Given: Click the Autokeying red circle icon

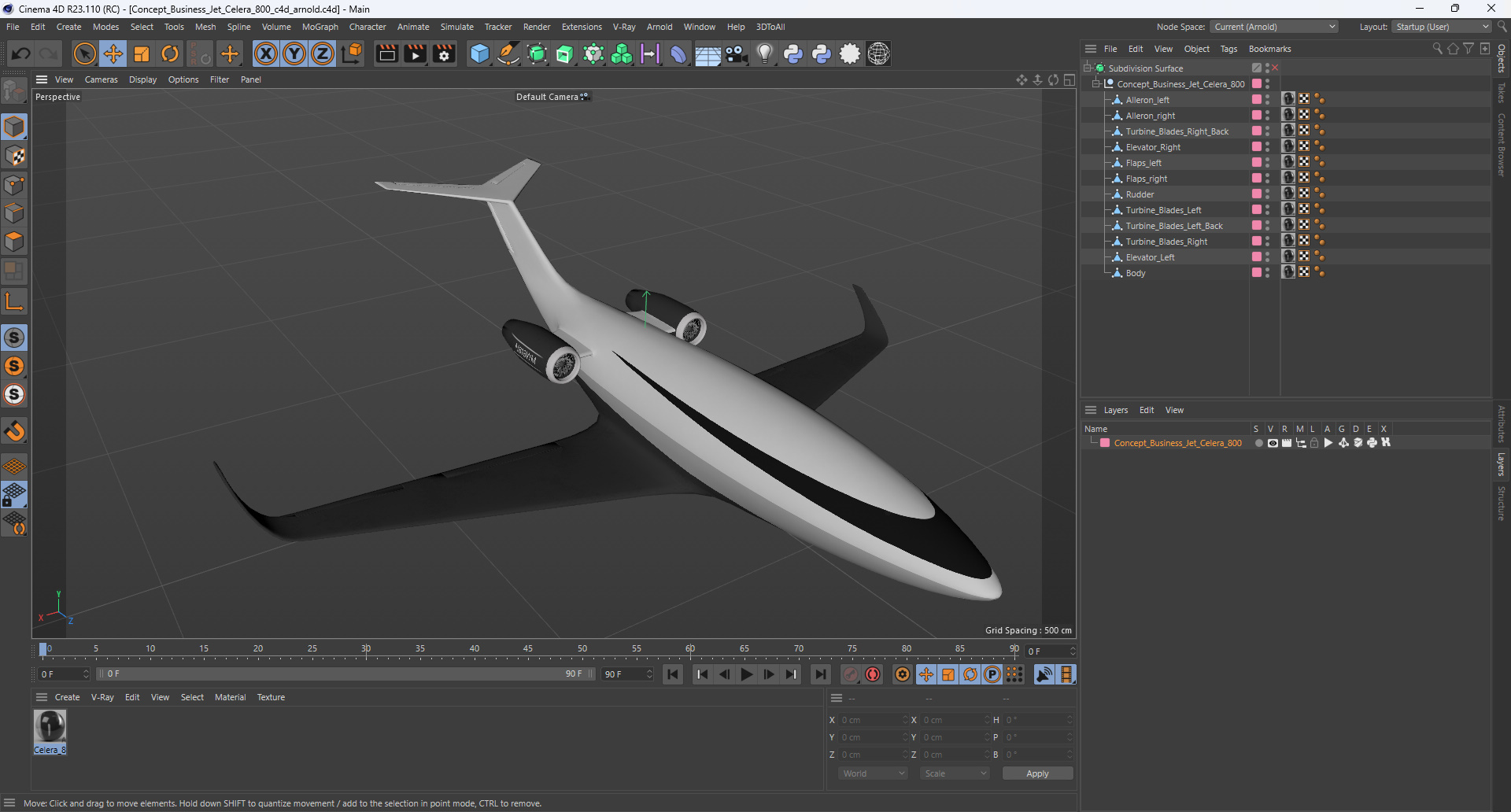Looking at the screenshot, I should click(x=873, y=674).
